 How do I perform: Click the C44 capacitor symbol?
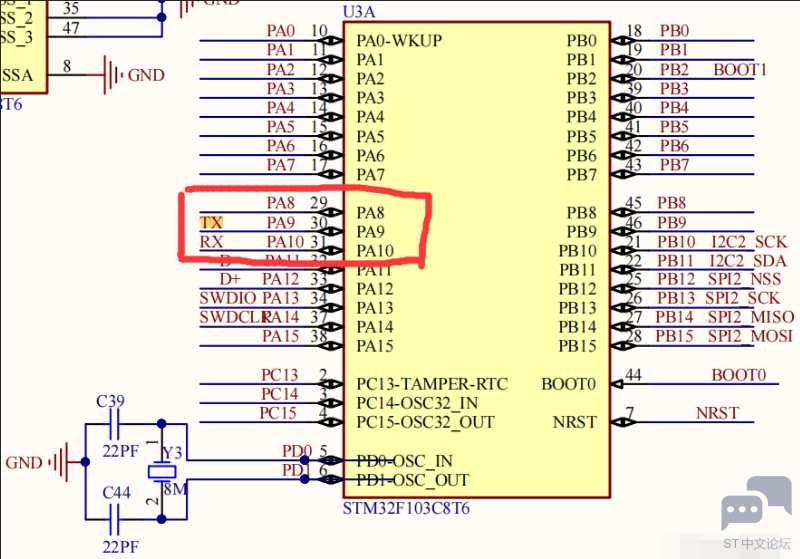click(x=114, y=520)
